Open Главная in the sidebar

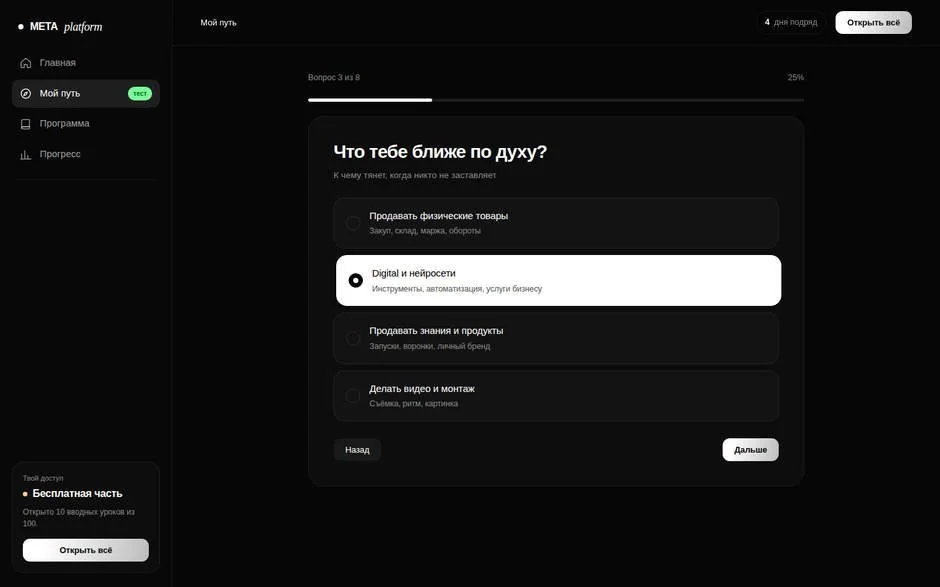point(86,63)
